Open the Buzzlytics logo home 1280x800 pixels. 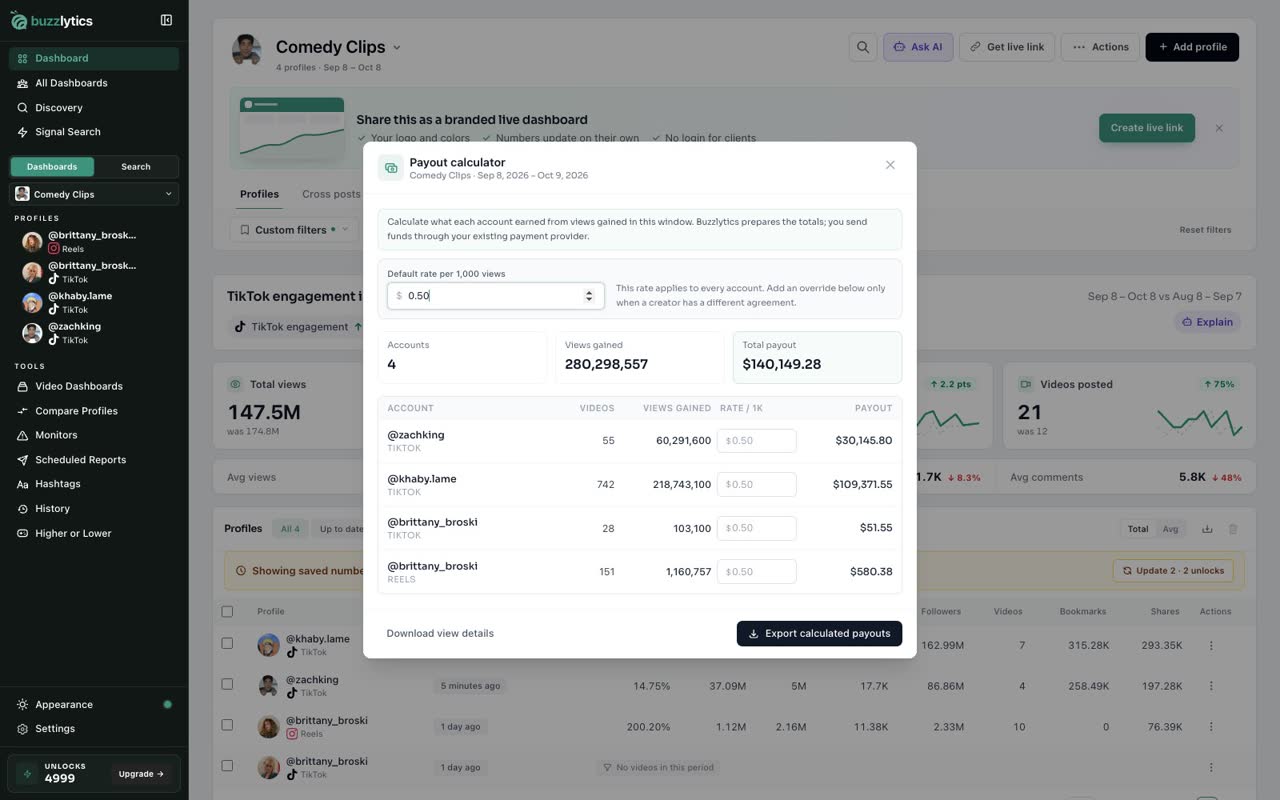click(x=52, y=21)
